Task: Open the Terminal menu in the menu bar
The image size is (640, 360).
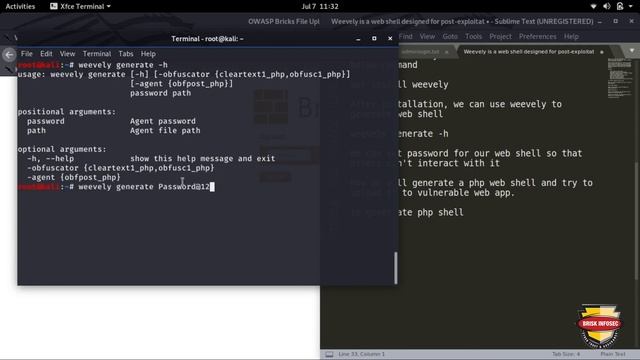Action: [x=97, y=53]
